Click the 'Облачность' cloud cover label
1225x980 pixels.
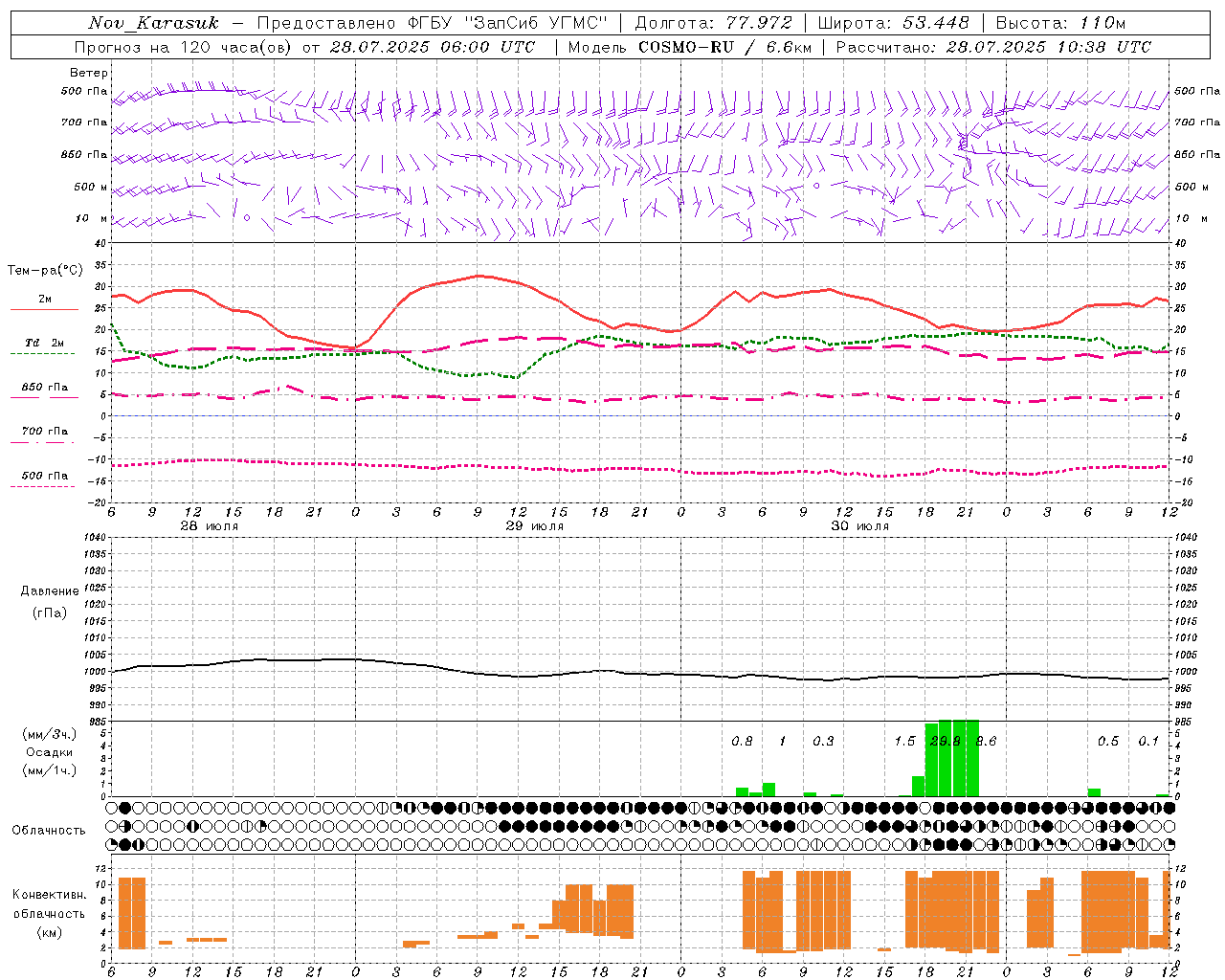(49, 831)
